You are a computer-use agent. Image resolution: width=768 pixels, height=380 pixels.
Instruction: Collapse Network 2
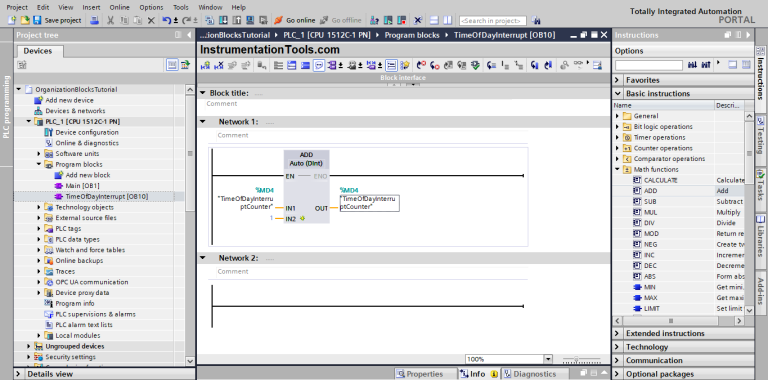tap(202, 258)
